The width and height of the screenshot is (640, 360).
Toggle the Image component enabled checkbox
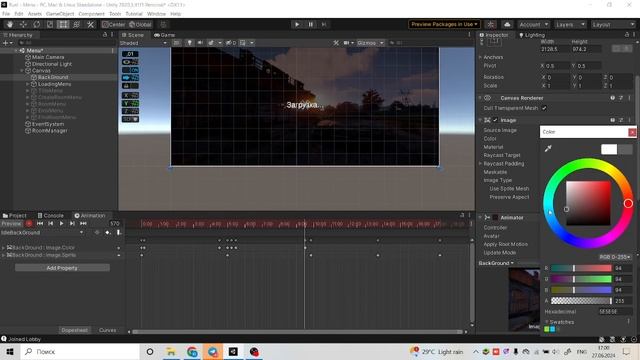(x=495, y=120)
